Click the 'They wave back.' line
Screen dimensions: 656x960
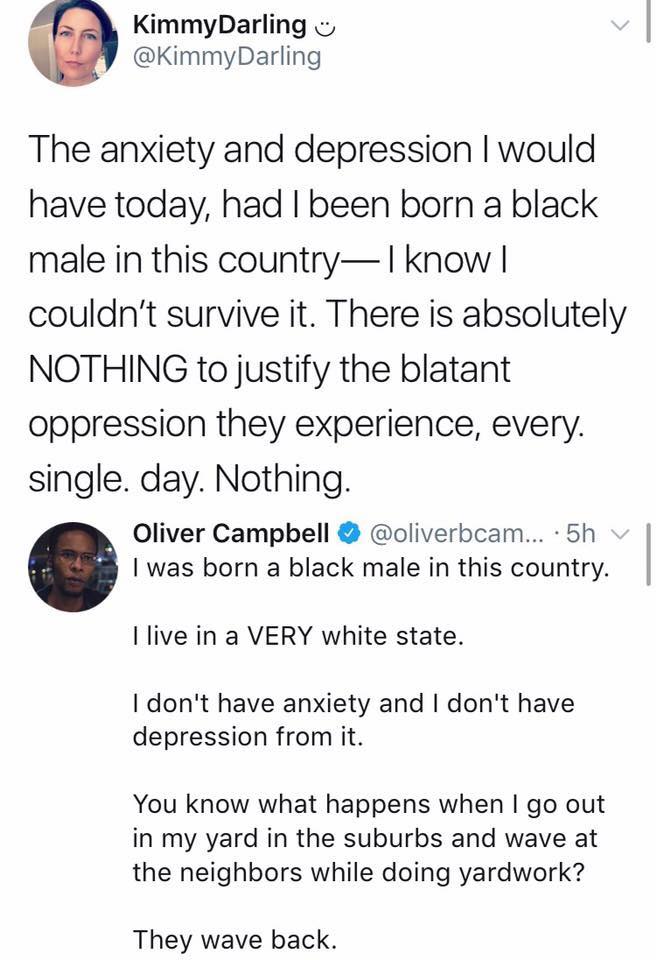tap(235, 940)
